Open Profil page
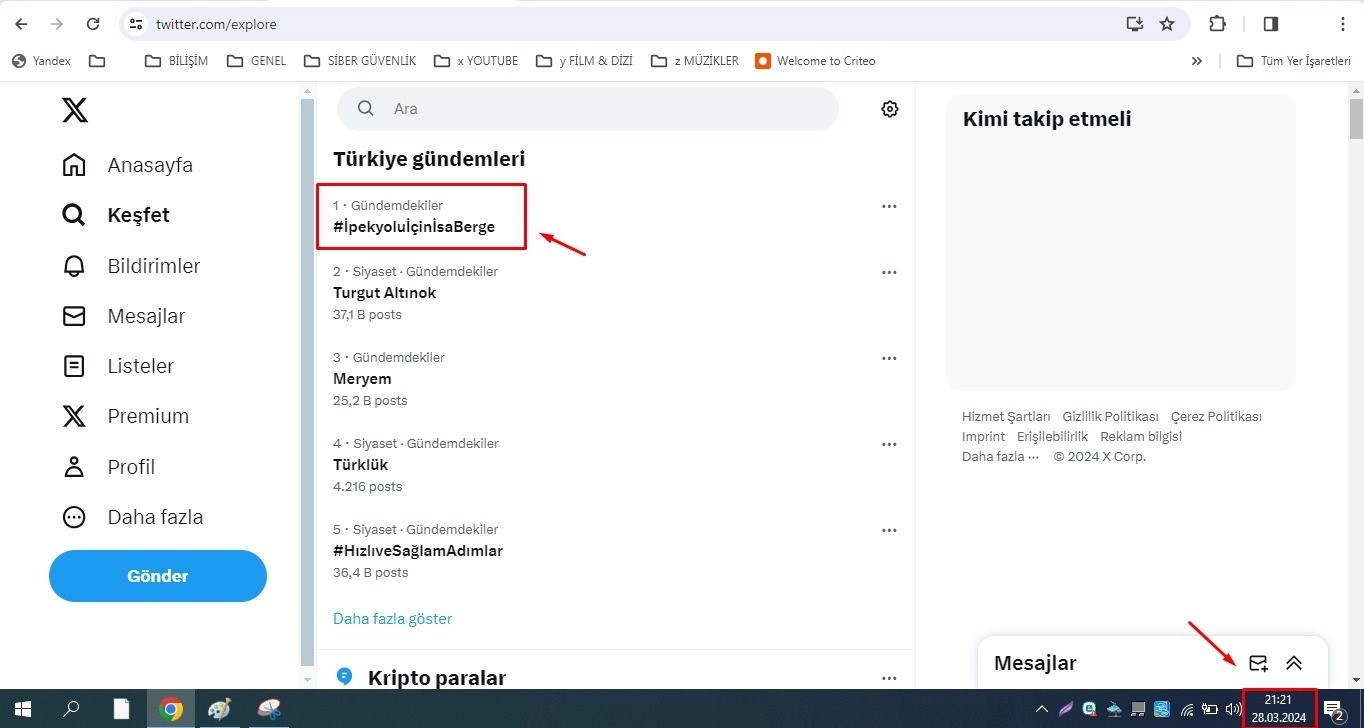This screenshot has width=1364, height=728. click(108, 467)
